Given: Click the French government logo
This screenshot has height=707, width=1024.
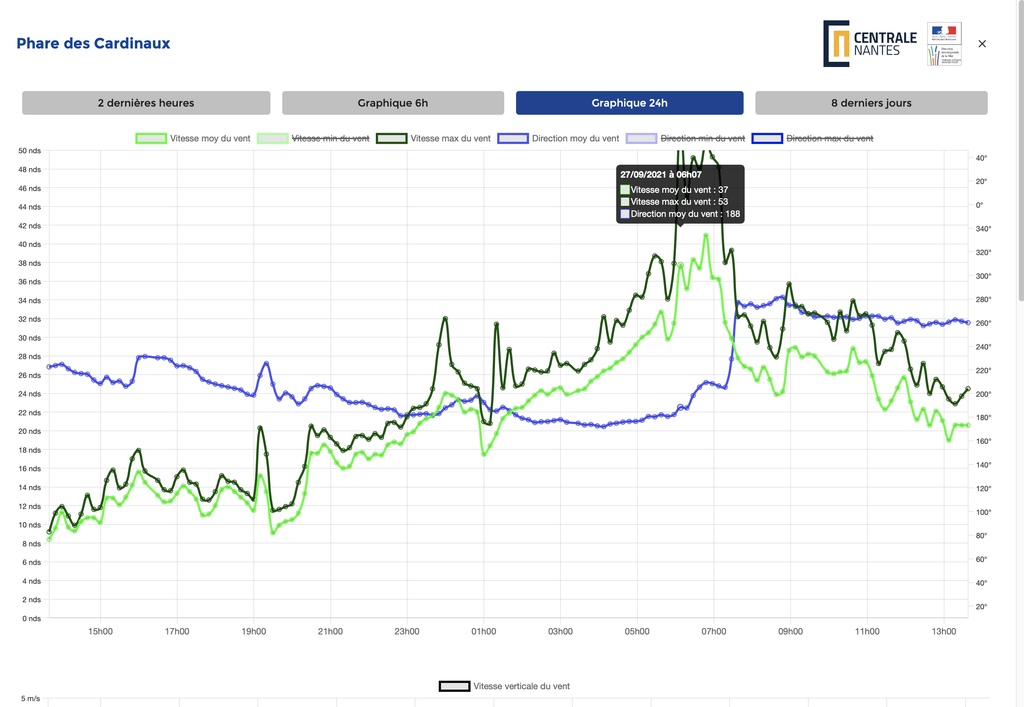Looking at the screenshot, I should click(x=944, y=44).
